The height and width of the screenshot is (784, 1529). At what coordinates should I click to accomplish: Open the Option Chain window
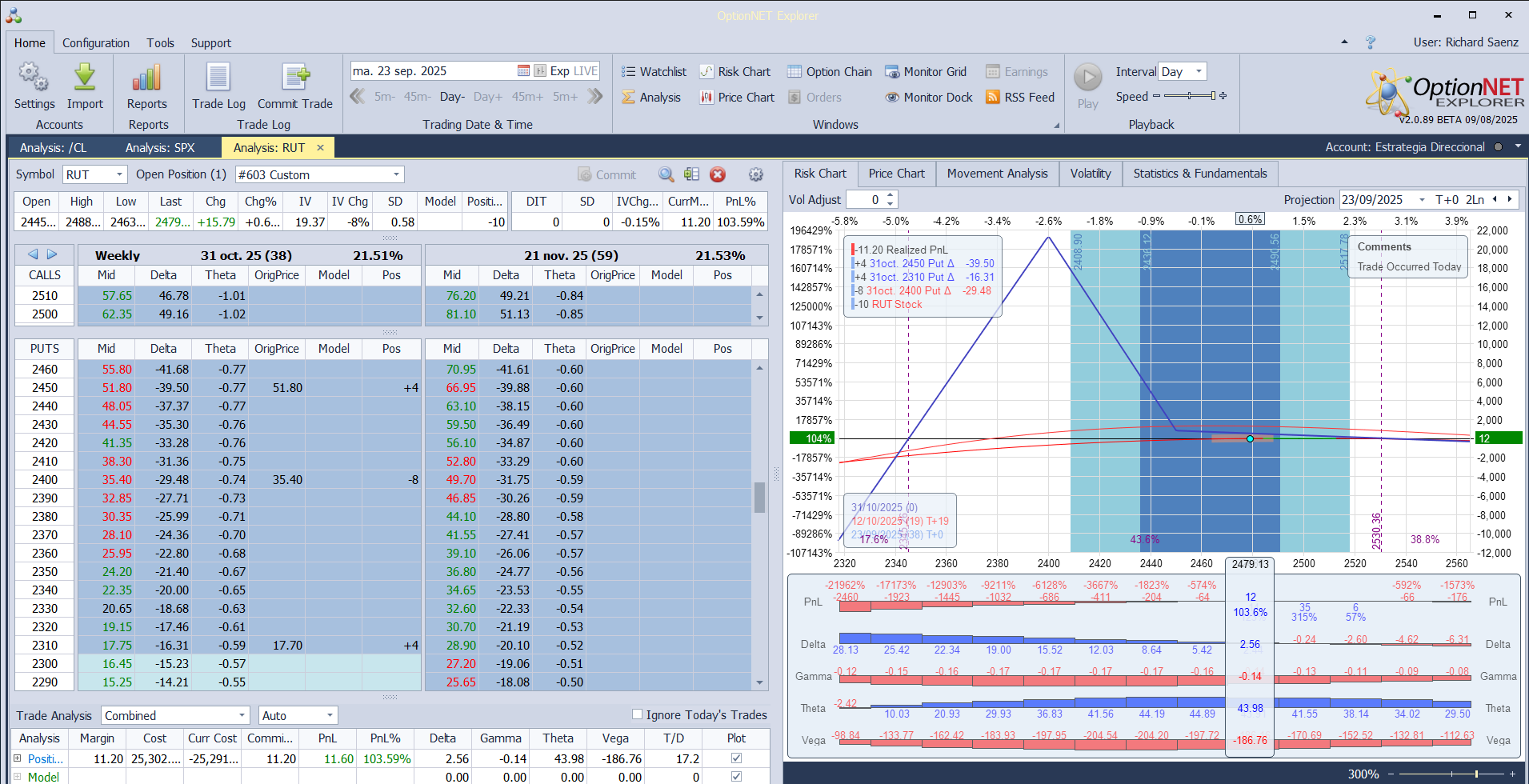830,72
